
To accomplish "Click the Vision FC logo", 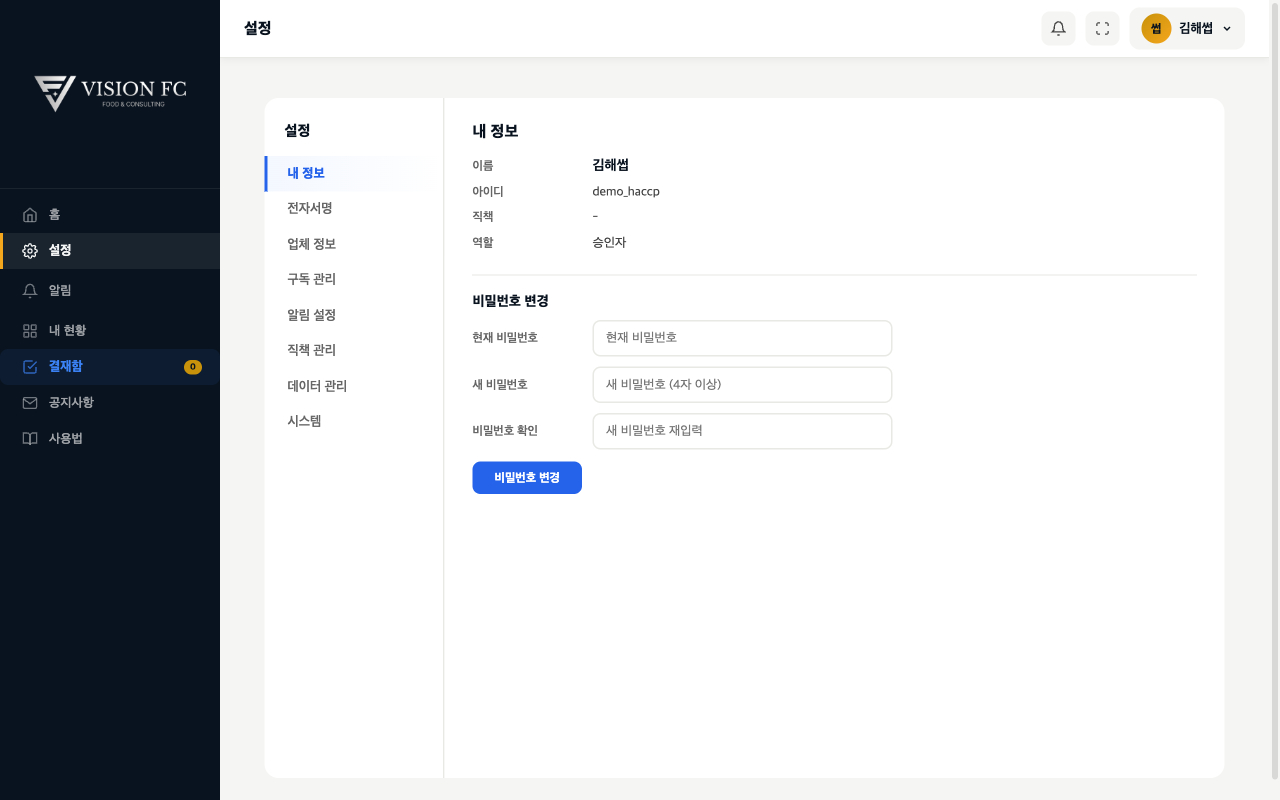I will point(110,92).
